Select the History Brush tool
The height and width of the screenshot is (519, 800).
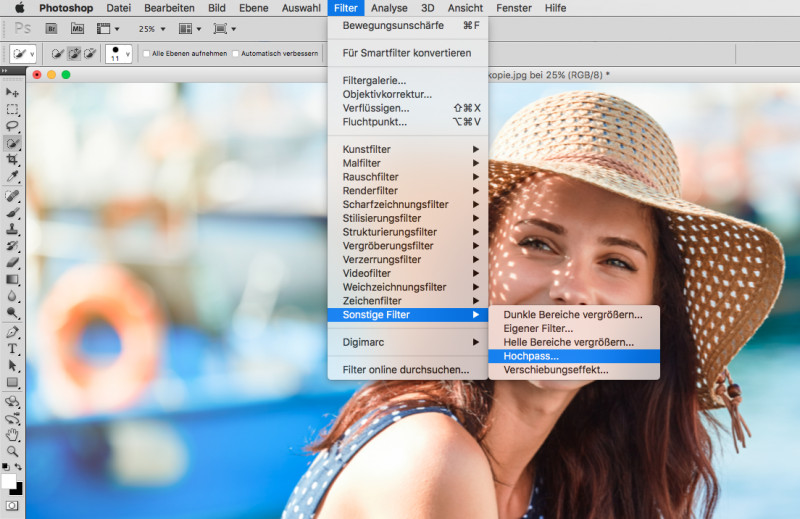point(12,246)
